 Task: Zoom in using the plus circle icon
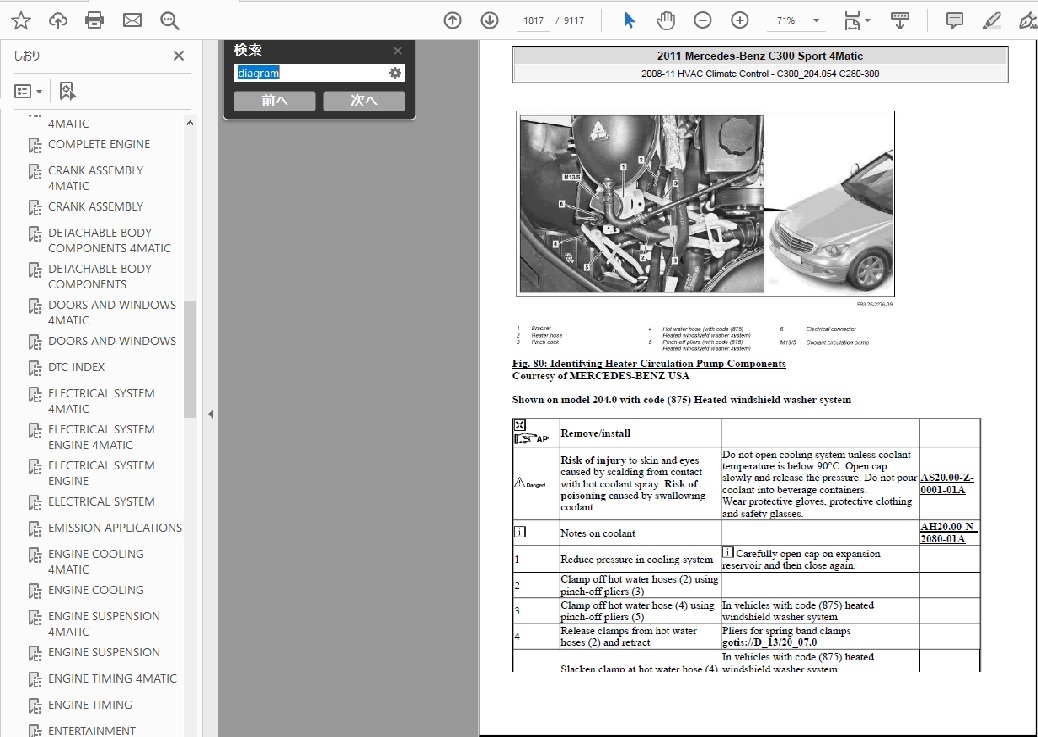[x=739, y=21]
